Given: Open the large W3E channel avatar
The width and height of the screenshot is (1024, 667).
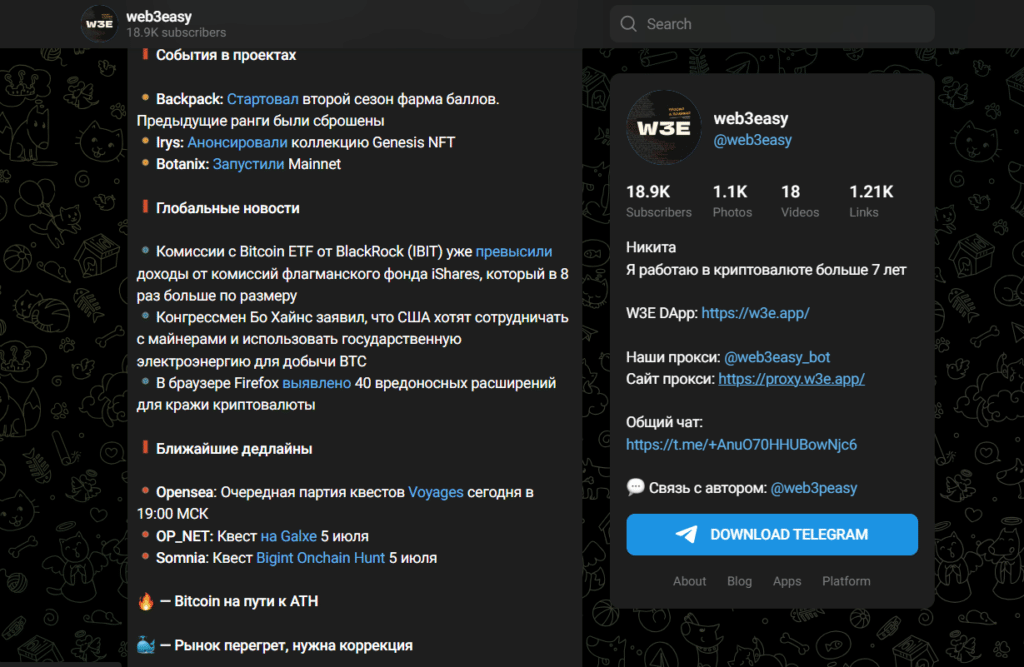Looking at the screenshot, I should click(664, 127).
